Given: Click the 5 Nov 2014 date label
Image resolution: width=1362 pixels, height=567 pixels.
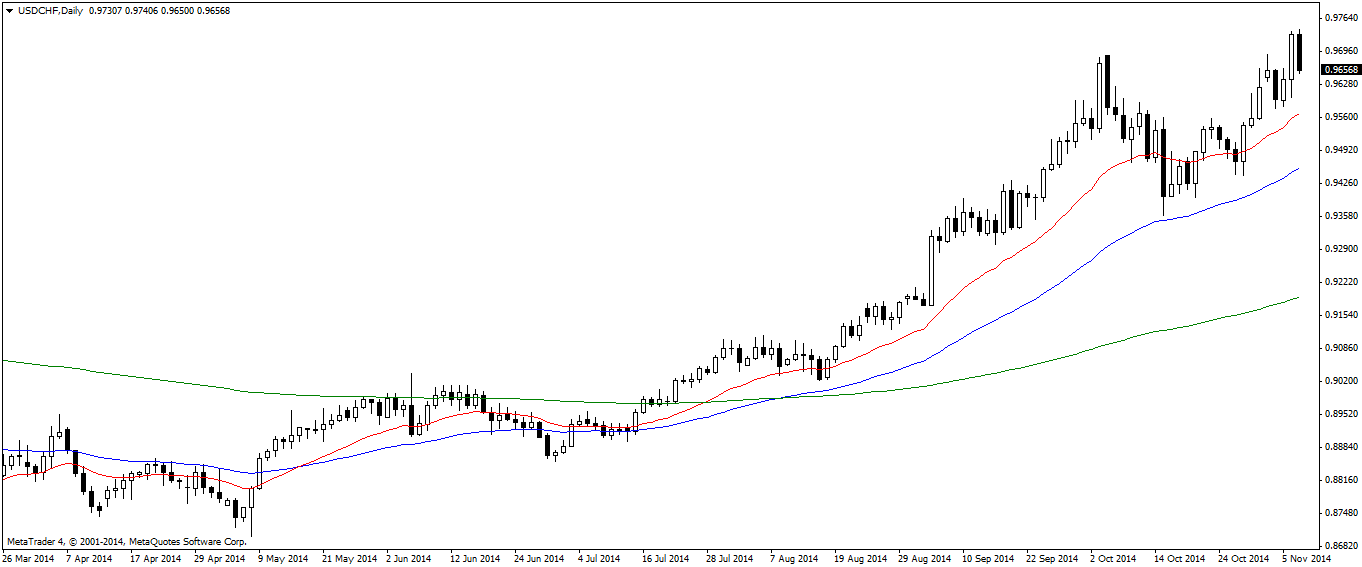Looking at the screenshot, I should pyautogui.click(x=1305, y=558).
